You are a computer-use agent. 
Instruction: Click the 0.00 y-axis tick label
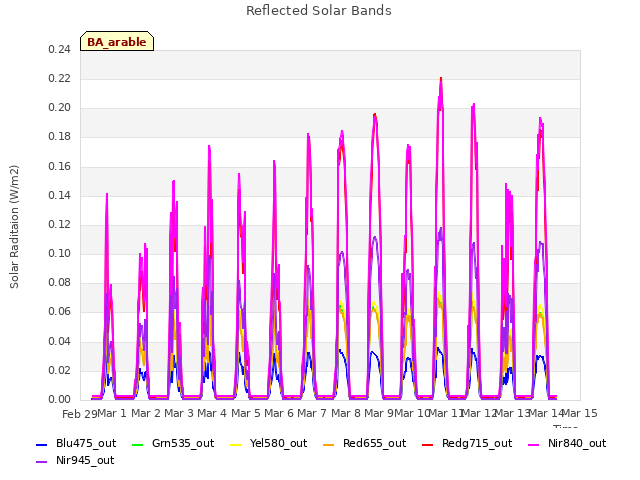[60, 400]
